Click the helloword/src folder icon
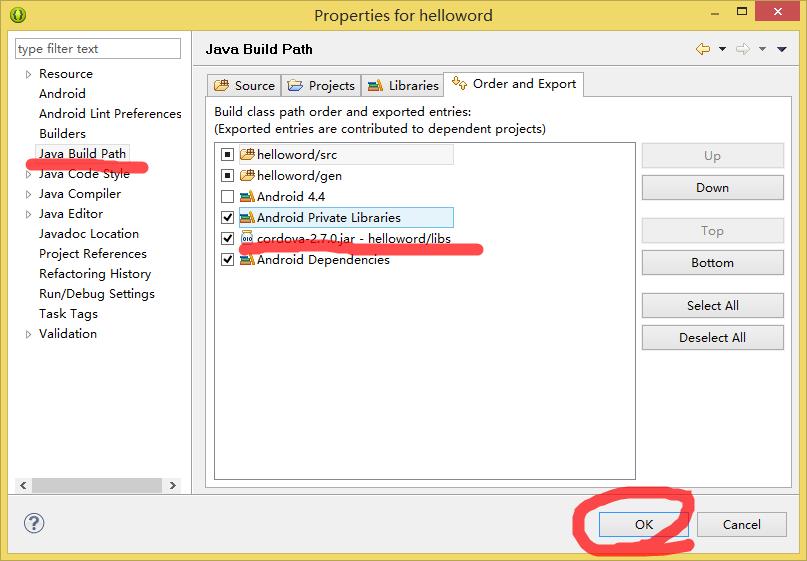 tap(248, 154)
